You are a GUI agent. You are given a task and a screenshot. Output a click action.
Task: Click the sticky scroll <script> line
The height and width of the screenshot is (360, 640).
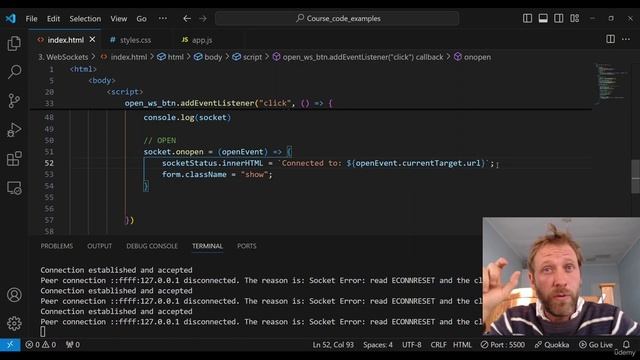(124, 92)
